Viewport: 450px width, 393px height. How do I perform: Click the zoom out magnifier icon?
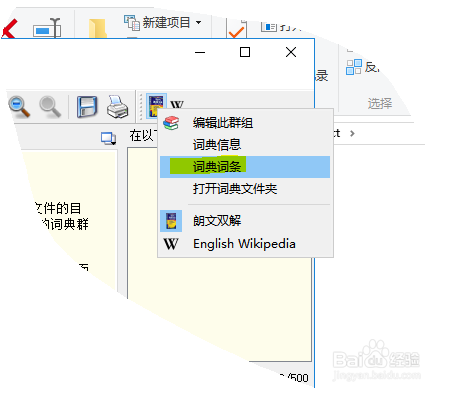point(19,107)
